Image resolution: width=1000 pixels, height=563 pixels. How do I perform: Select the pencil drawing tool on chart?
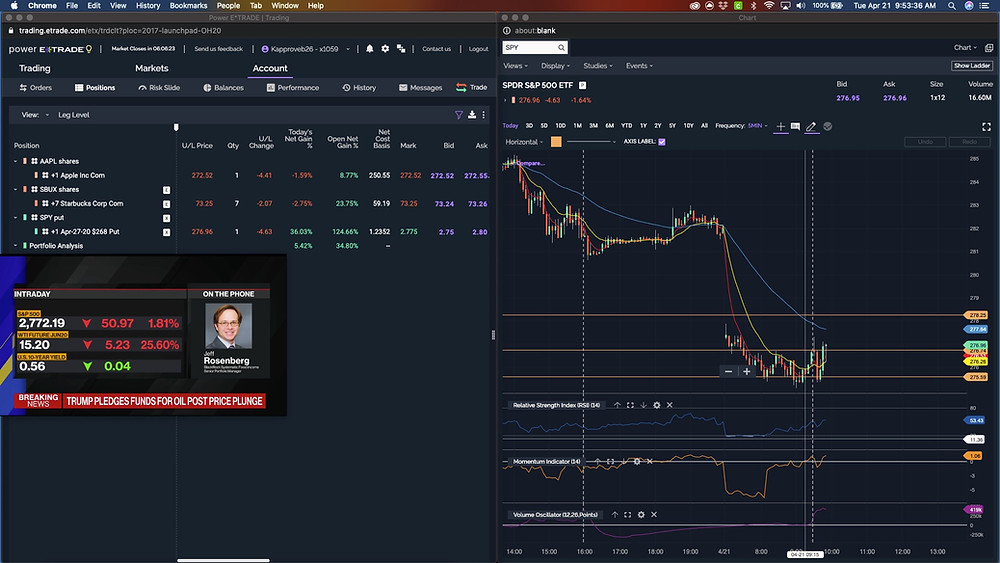(811, 126)
